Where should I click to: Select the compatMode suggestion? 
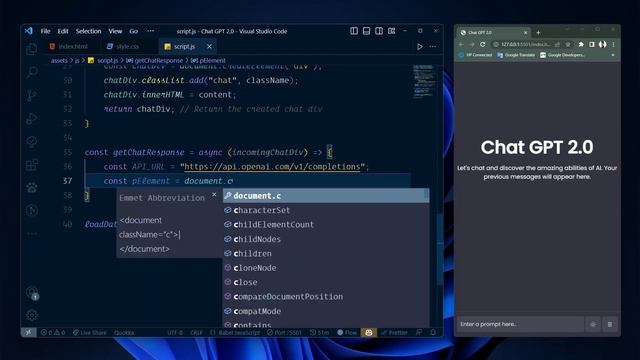[326, 311]
